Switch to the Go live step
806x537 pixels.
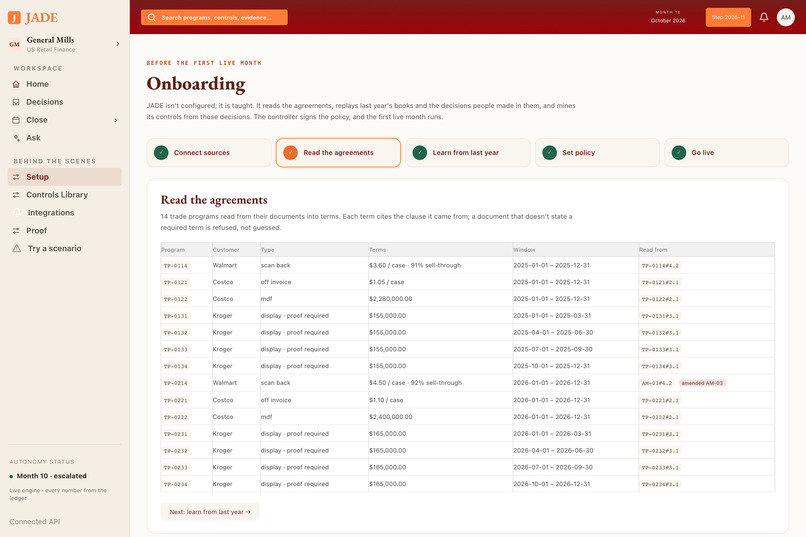pyautogui.click(x=726, y=153)
